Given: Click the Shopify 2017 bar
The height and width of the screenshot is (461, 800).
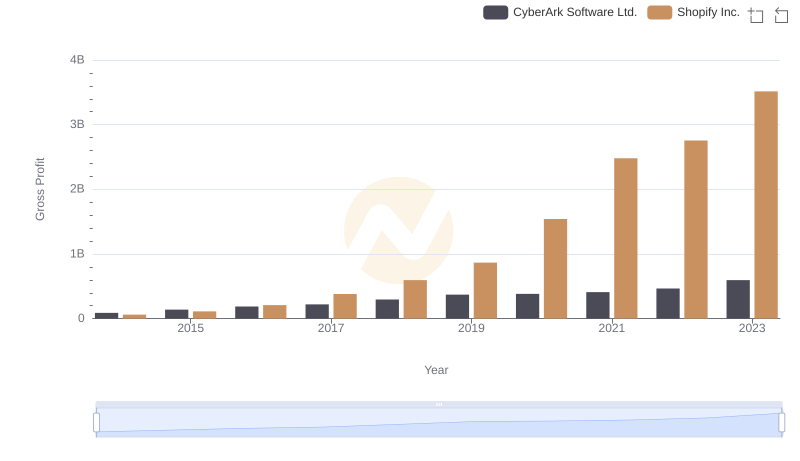Looking at the screenshot, I should [345, 306].
